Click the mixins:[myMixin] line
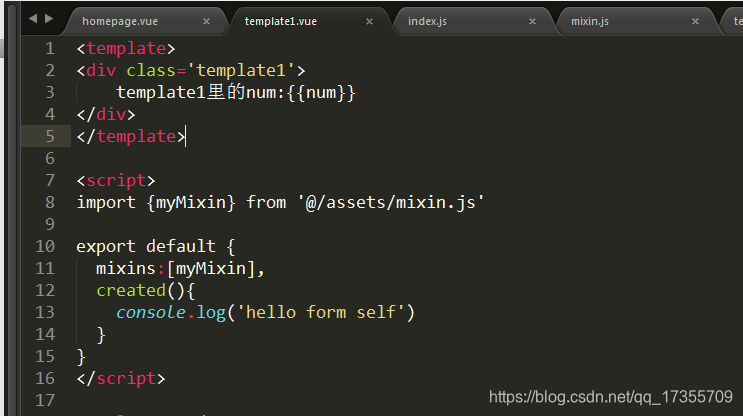Image resolution: width=743 pixels, height=416 pixels. pyautogui.click(x=180, y=269)
